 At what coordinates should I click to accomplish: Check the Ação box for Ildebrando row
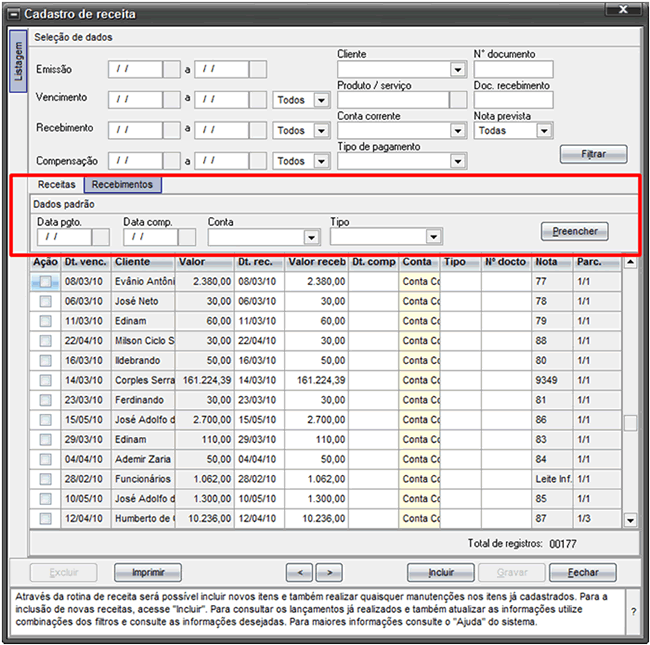pos(45,361)
